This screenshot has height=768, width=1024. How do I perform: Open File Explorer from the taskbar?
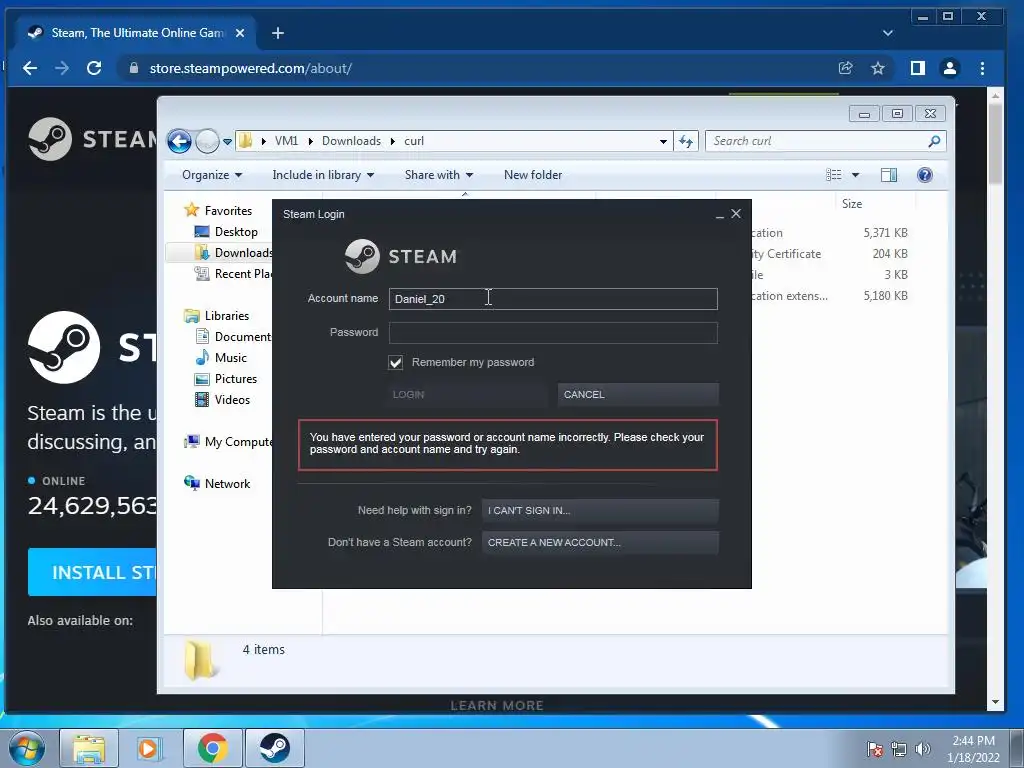[89, 748]
